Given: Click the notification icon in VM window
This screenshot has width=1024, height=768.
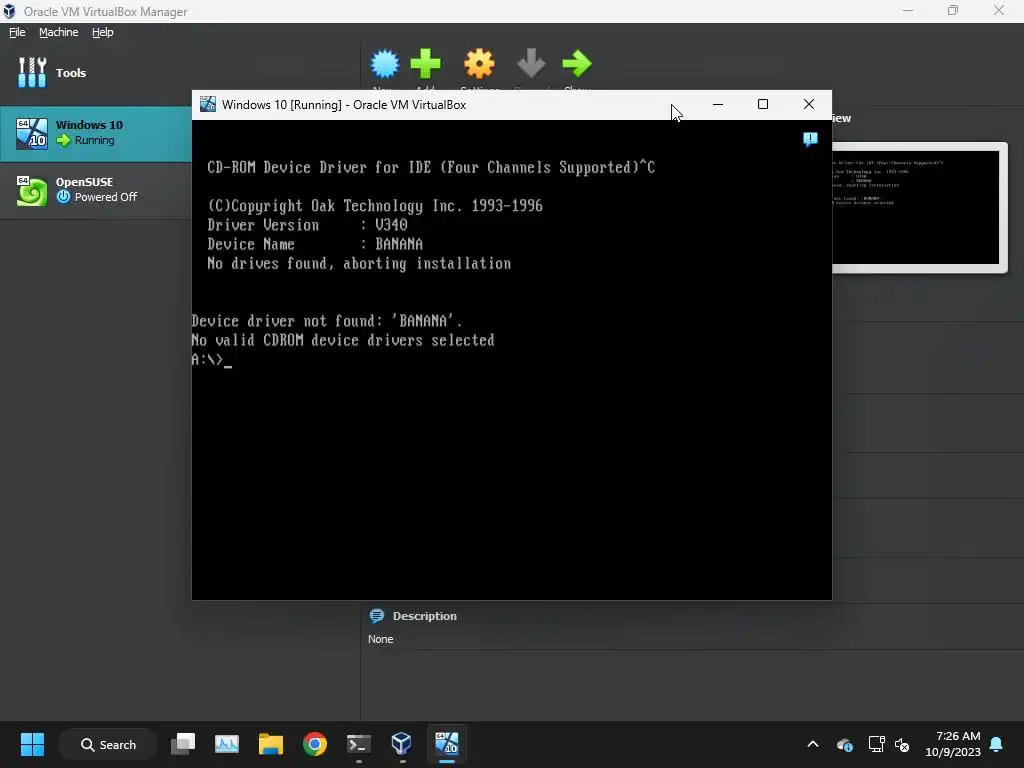Looking at the screenshot, I should [x=810, y=139].
